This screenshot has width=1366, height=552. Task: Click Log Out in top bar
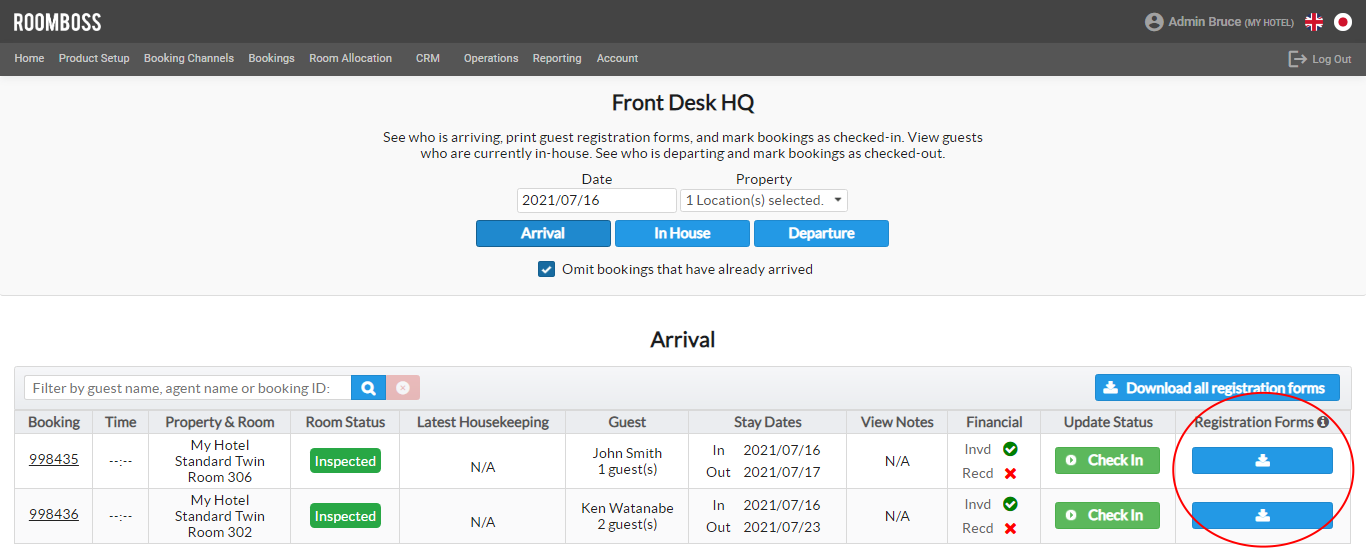[1320, 59]
